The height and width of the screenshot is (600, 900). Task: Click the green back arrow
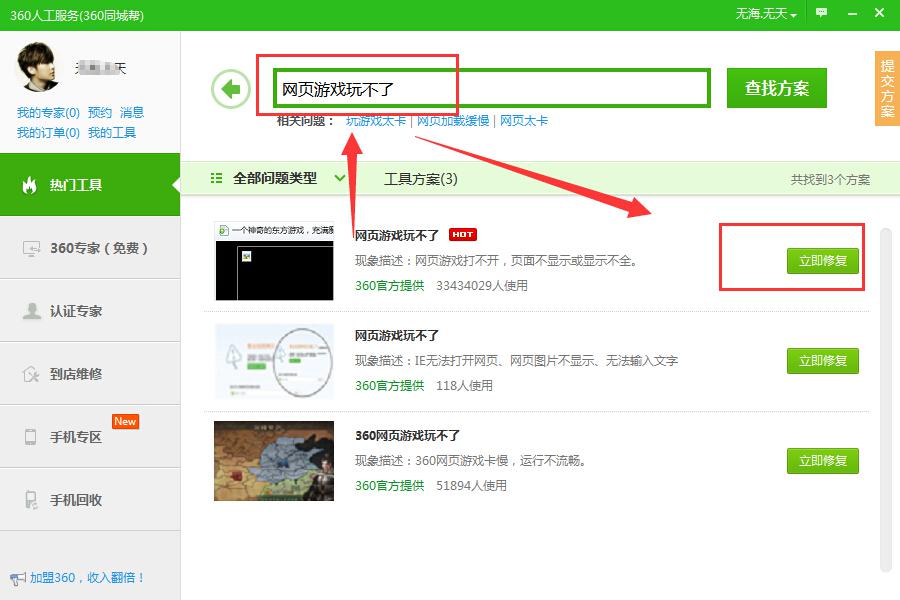click(231, 88)
